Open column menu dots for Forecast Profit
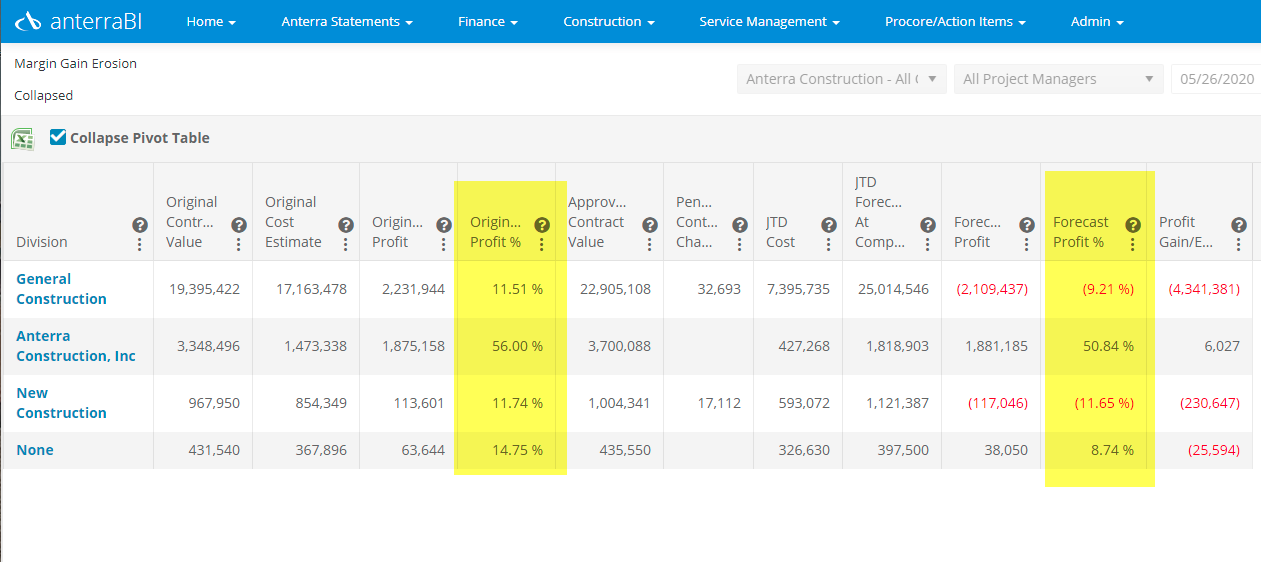The height and width of the screenshot is (562, 1261). 1027,244
